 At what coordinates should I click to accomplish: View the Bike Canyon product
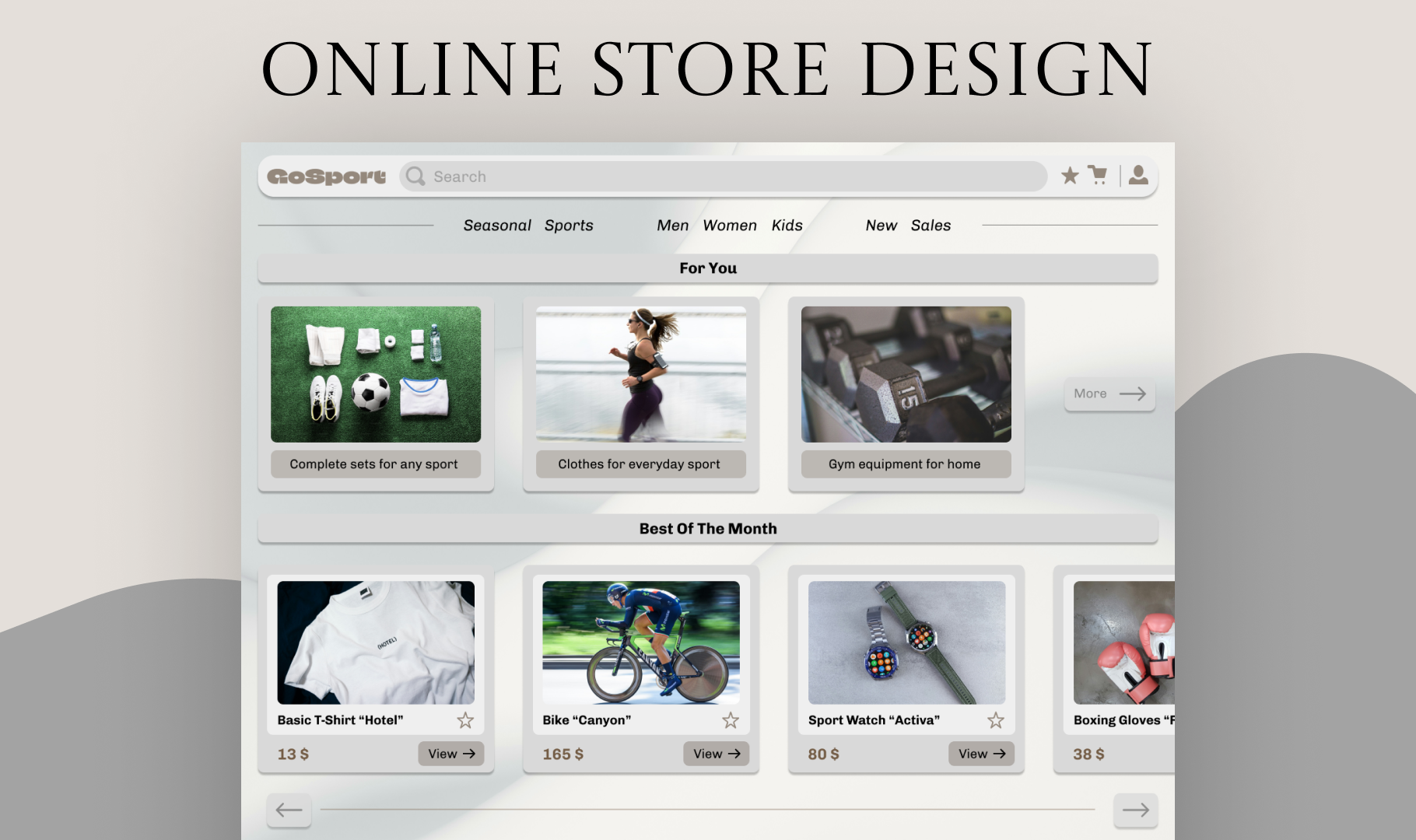click(x=717, y=754)
